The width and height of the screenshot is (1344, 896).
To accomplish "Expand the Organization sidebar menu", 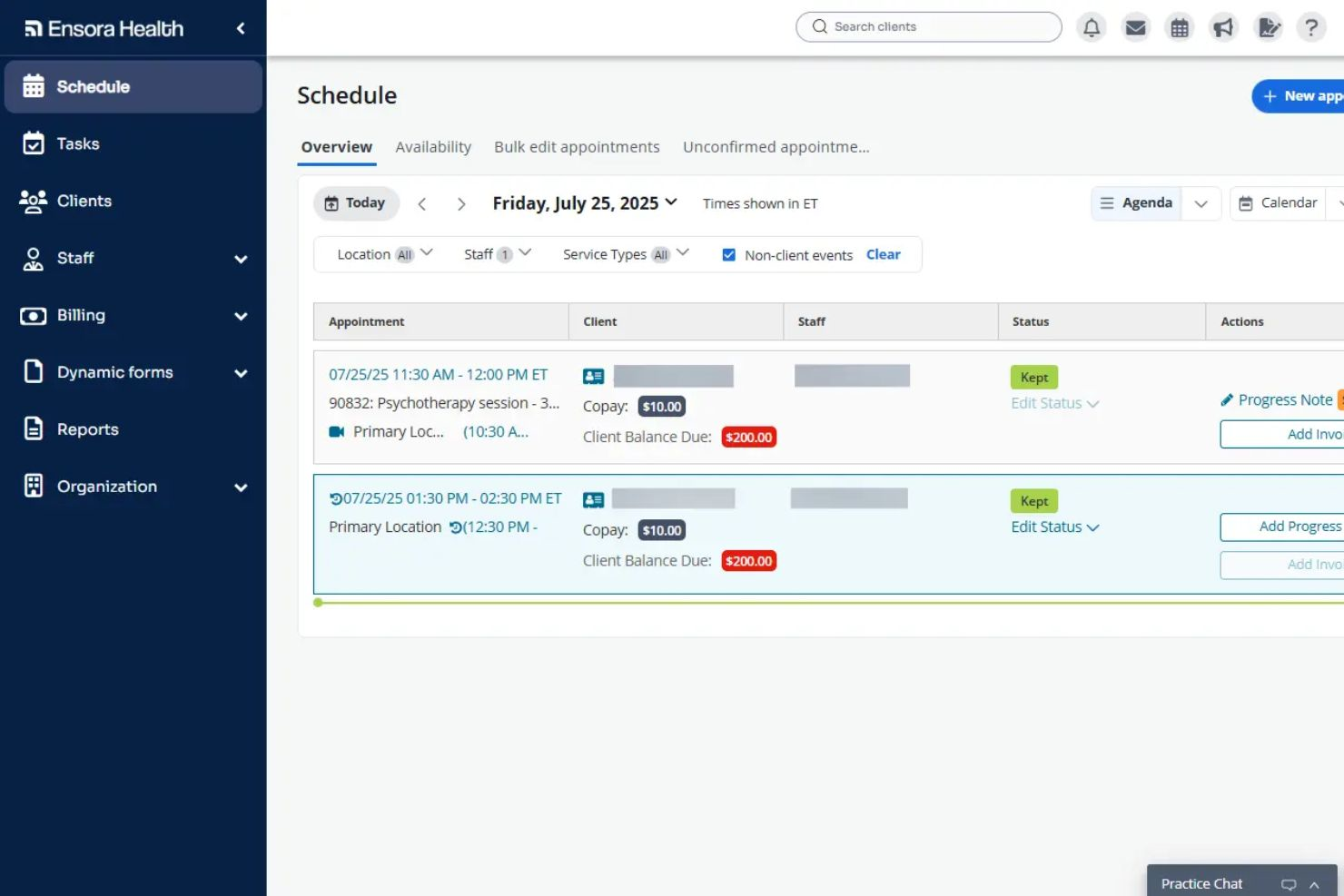I will pyautogui.click(x=241, y=487).
